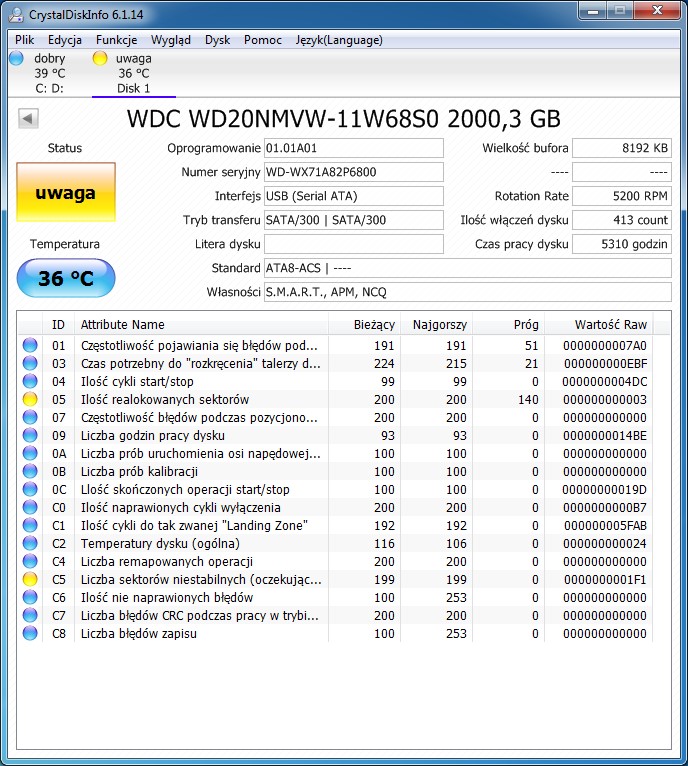The height and width of the screenshot is (766, 688).
Task: Click the blue dobry status circle icon
Action: pyautogui.click(x=16, y=58)
